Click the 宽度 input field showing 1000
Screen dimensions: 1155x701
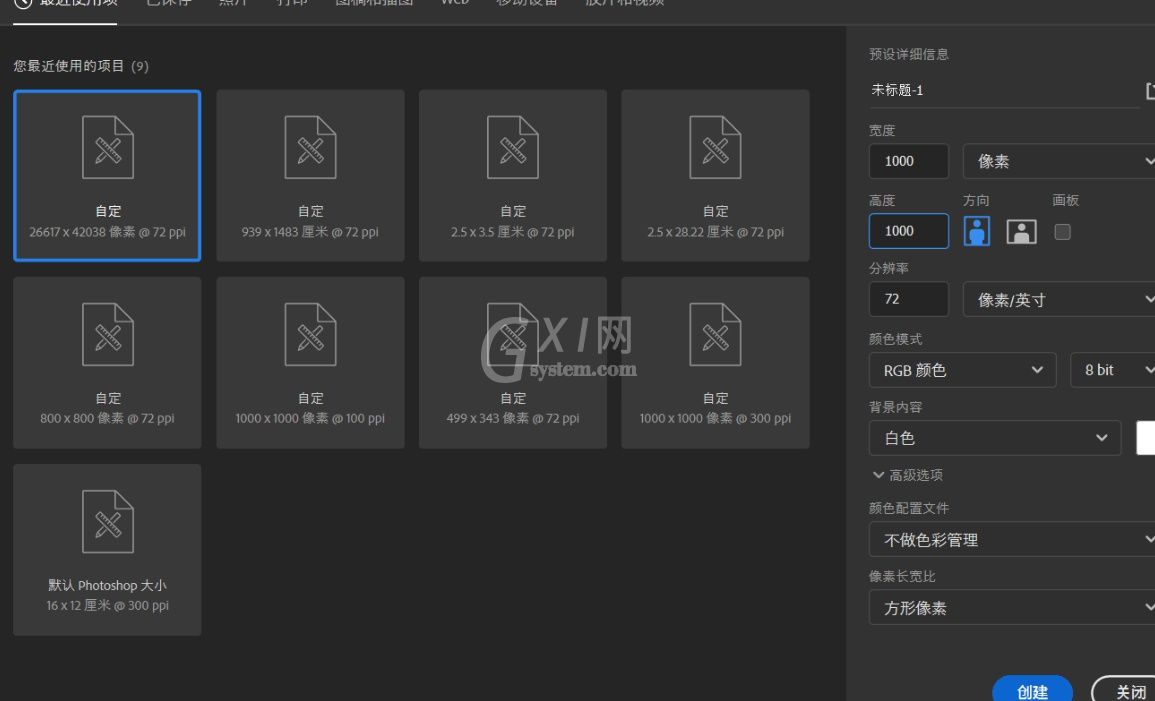tap(909, 161)
